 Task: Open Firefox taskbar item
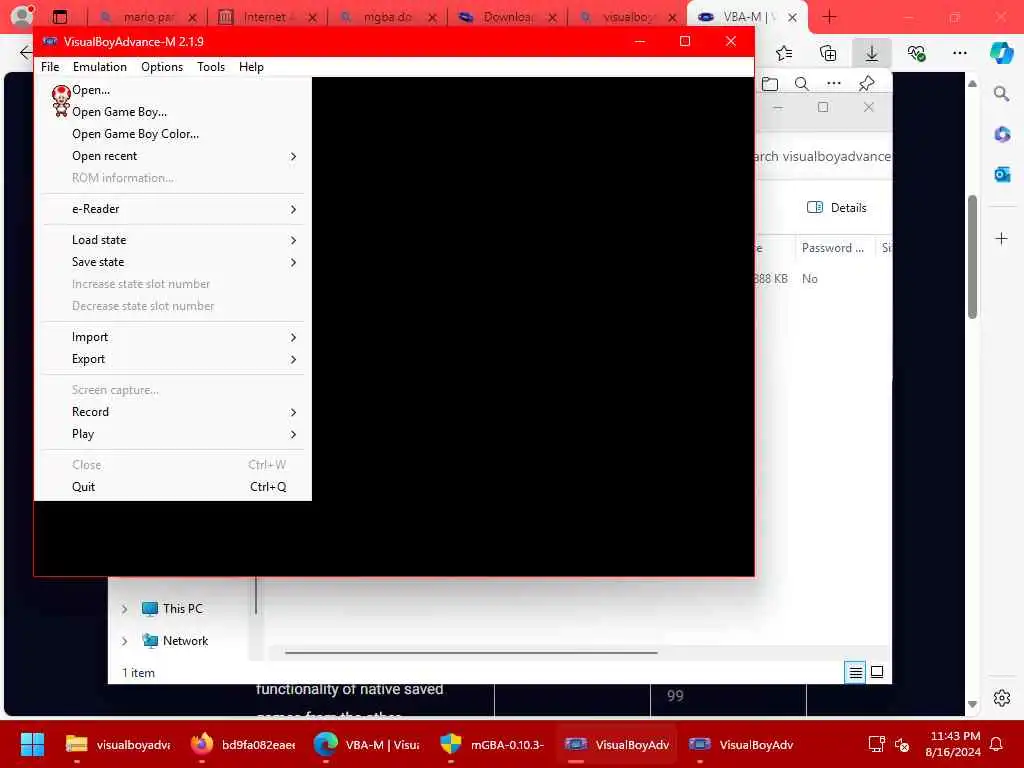click(242, 744)
